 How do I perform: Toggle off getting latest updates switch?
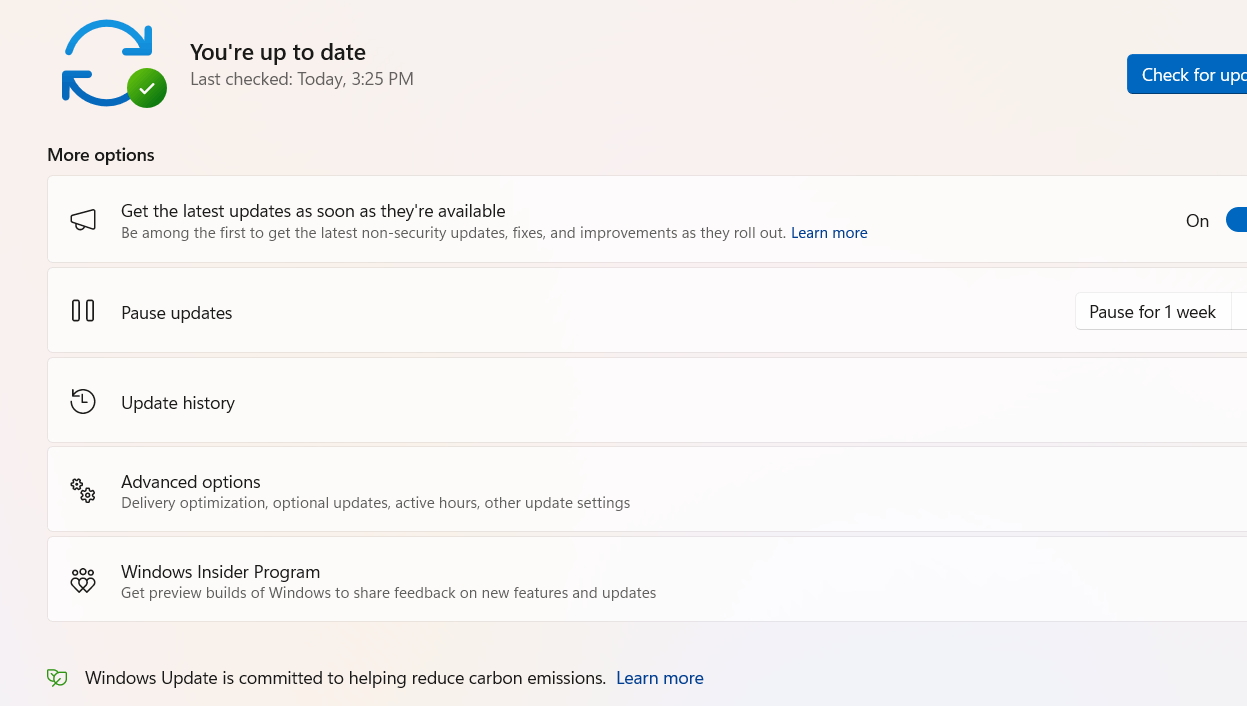[1237, 220]
